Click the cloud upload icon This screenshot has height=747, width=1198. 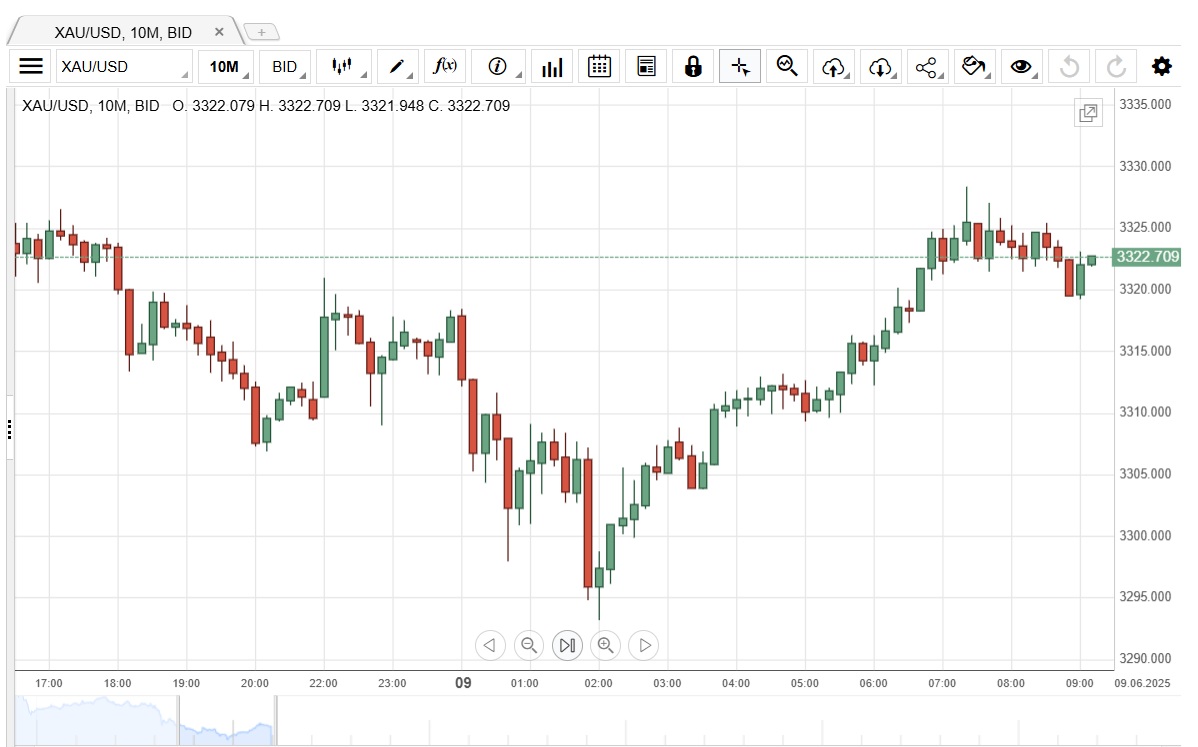pyautogui.click(x=833, y=67)
